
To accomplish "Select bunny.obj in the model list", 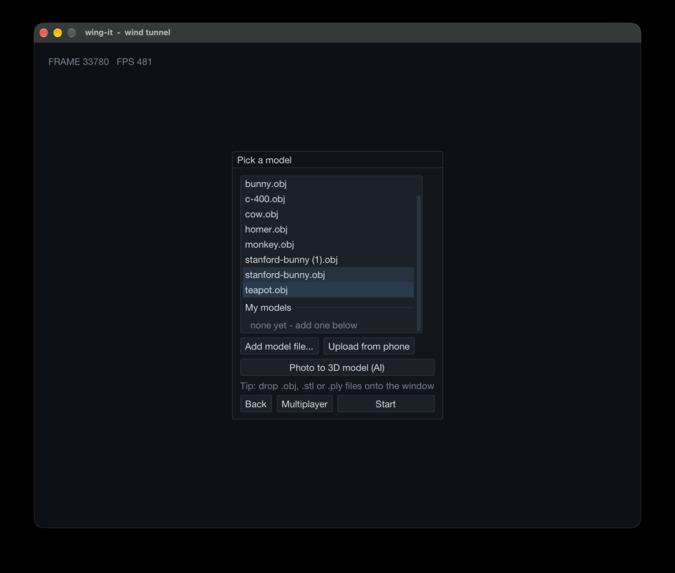I will pos(328,184).
